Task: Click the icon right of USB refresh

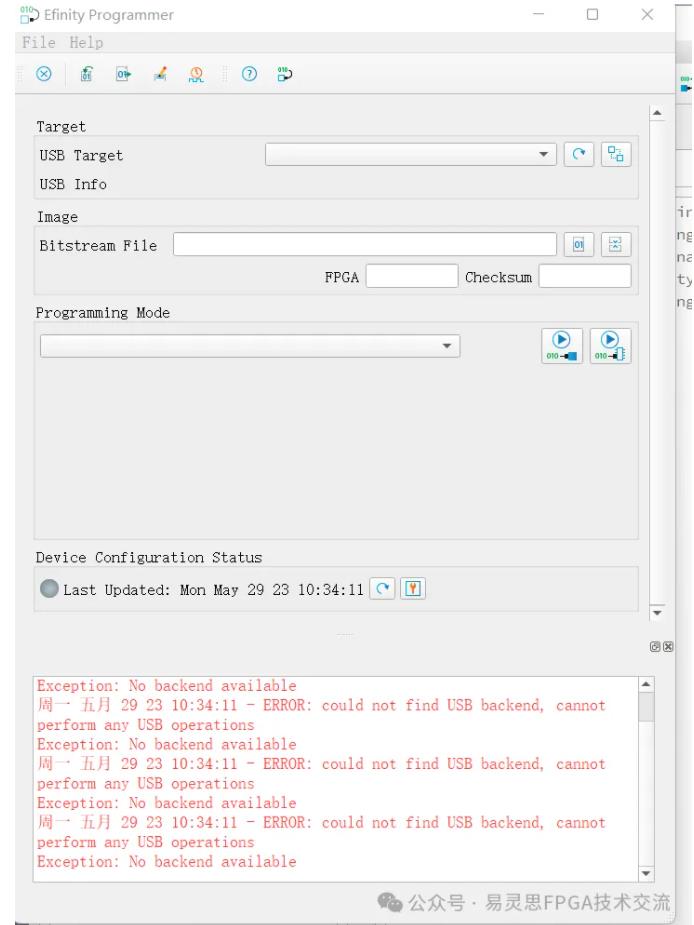Action: click(x=616, y=155)
